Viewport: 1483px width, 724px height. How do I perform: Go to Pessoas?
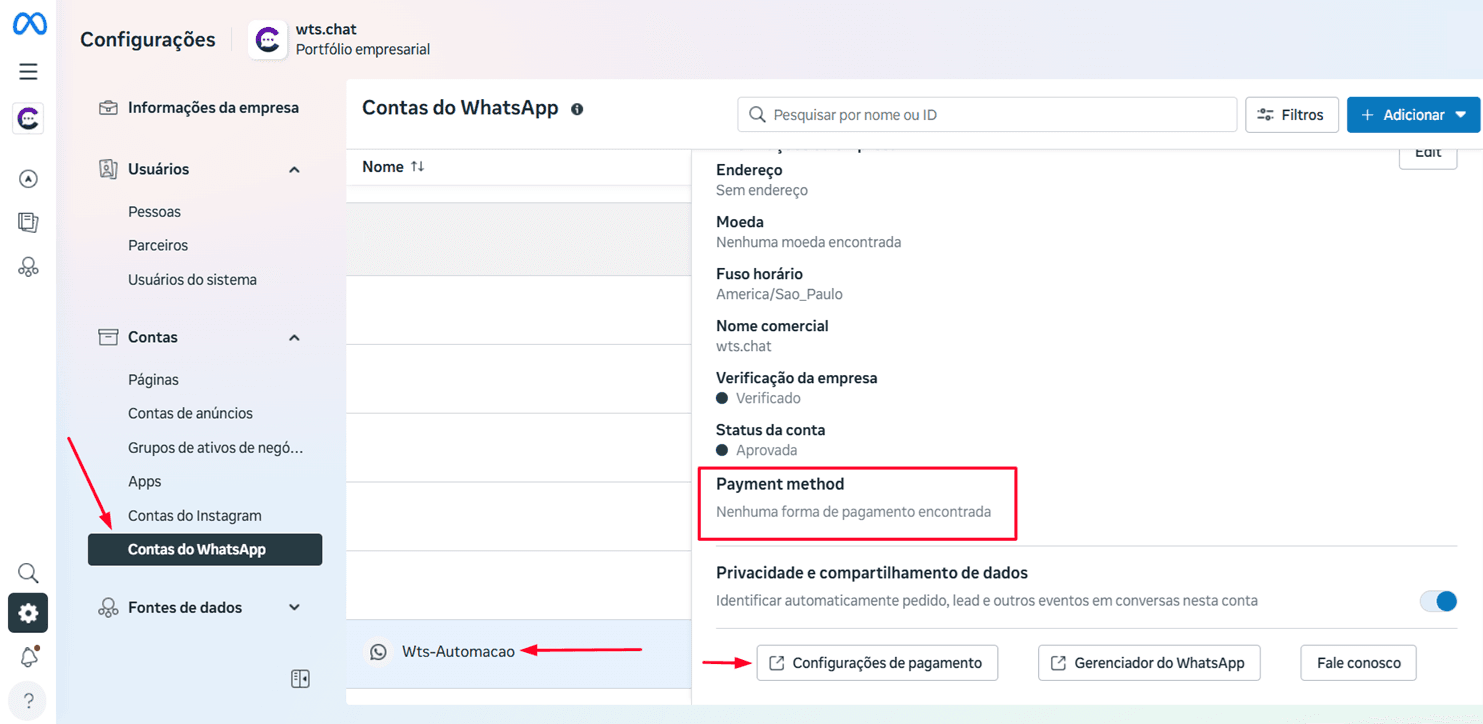[x=154, y=212]
